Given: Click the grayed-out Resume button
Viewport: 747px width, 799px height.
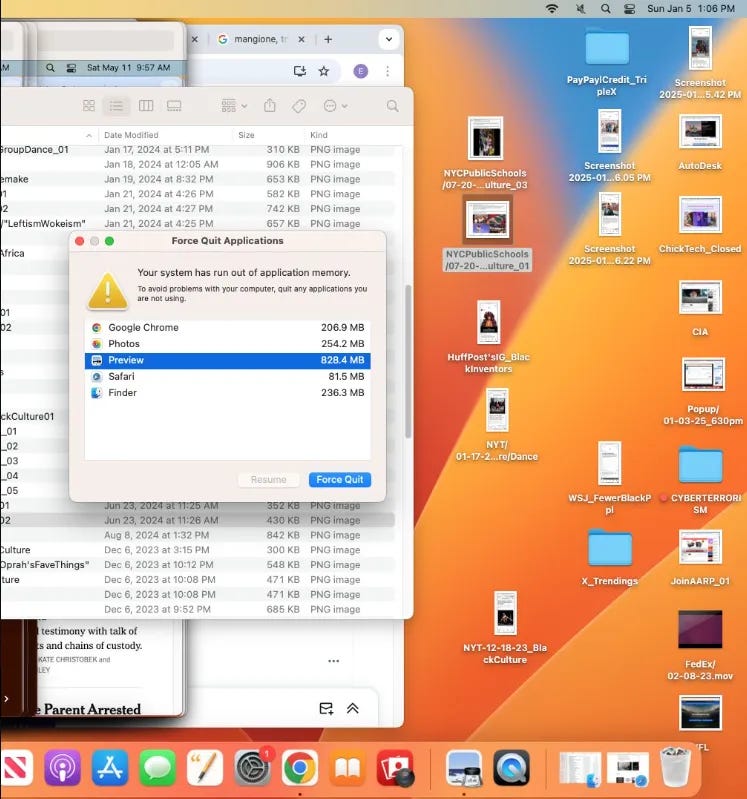Looking at the screenshot, I should point(269,480).
